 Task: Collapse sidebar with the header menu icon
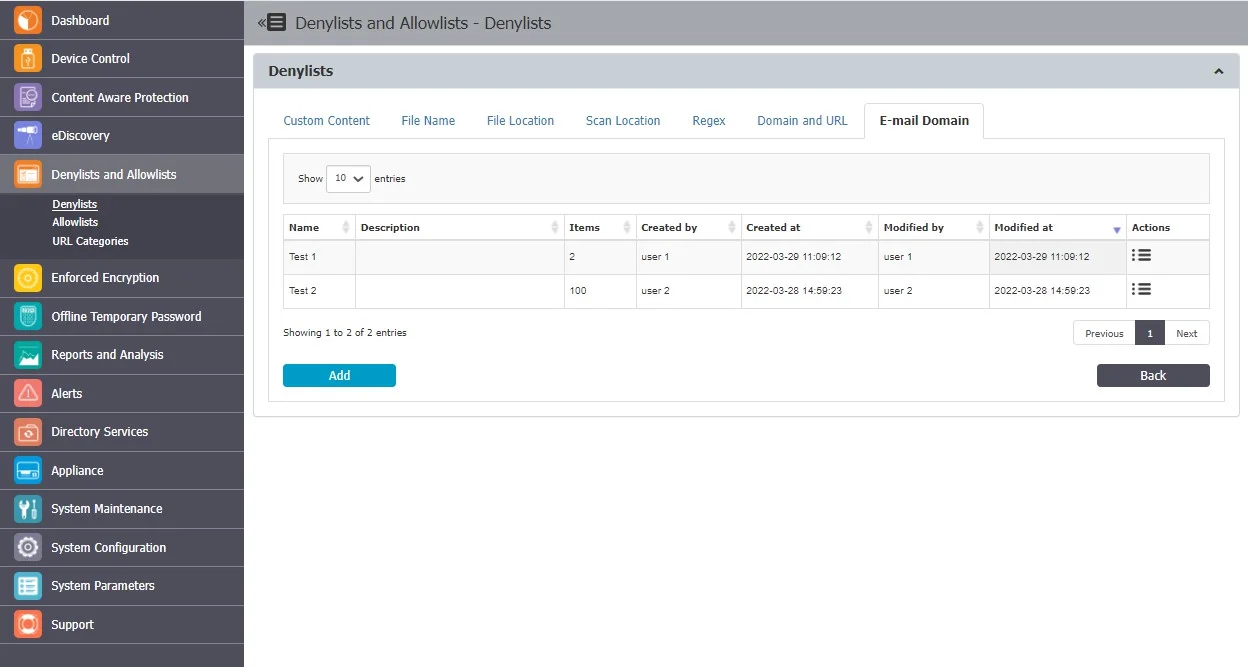coord(272,22)
